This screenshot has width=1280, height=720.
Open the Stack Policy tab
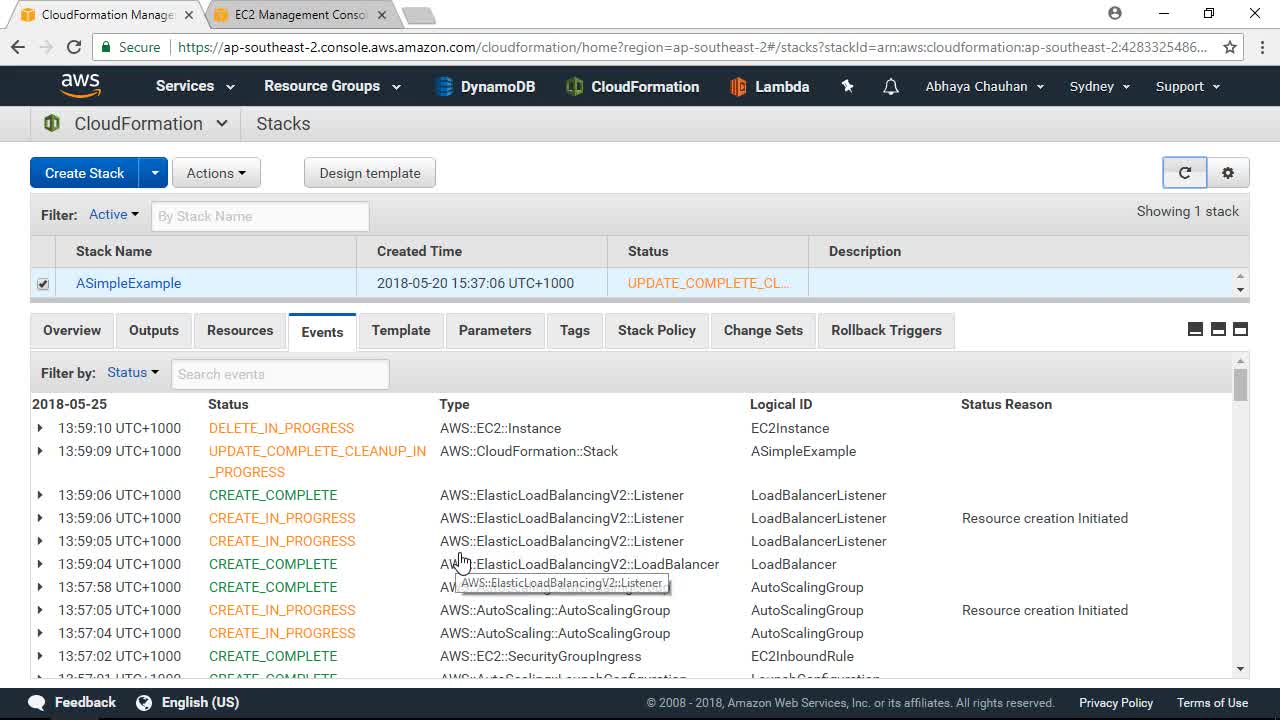coord(657,330)
